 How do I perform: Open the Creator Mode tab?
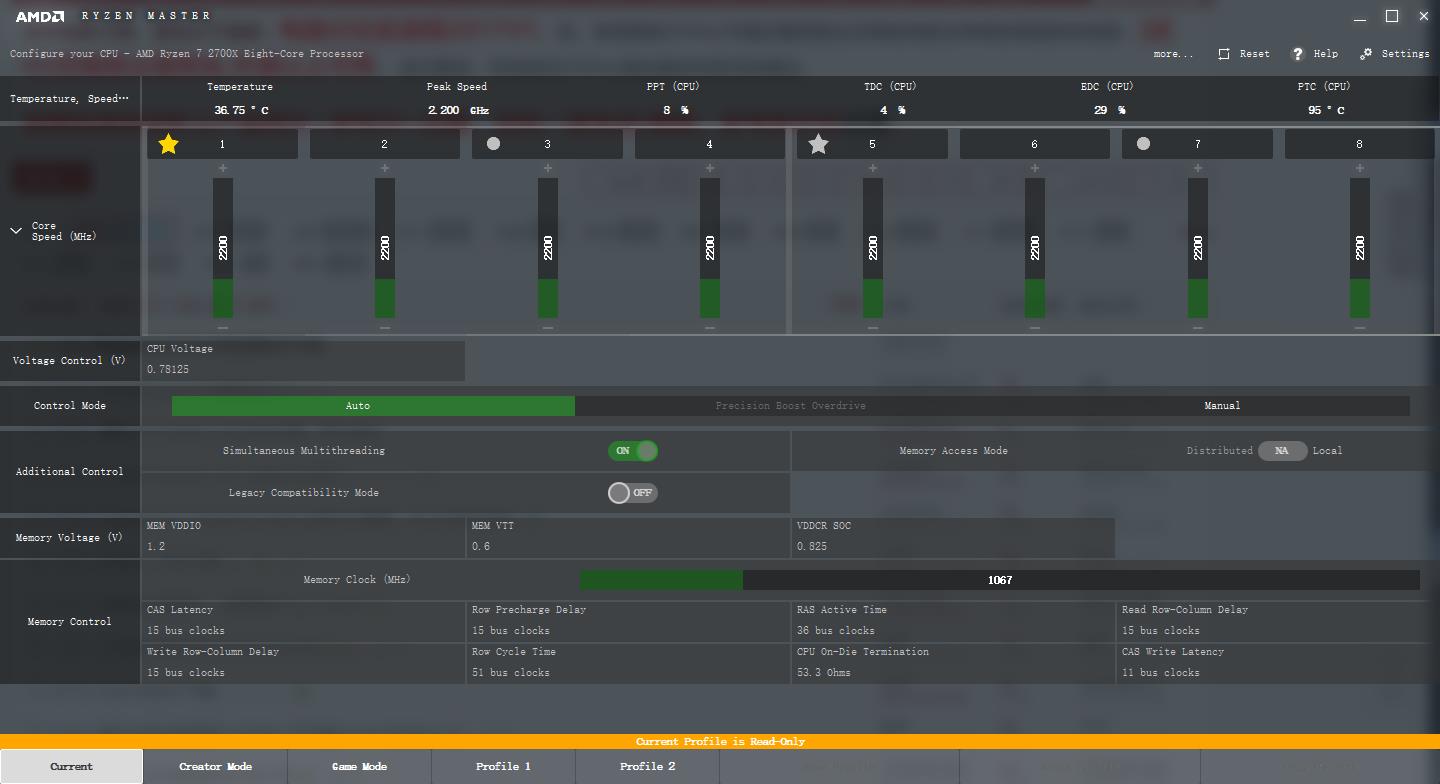coord(216,767)
